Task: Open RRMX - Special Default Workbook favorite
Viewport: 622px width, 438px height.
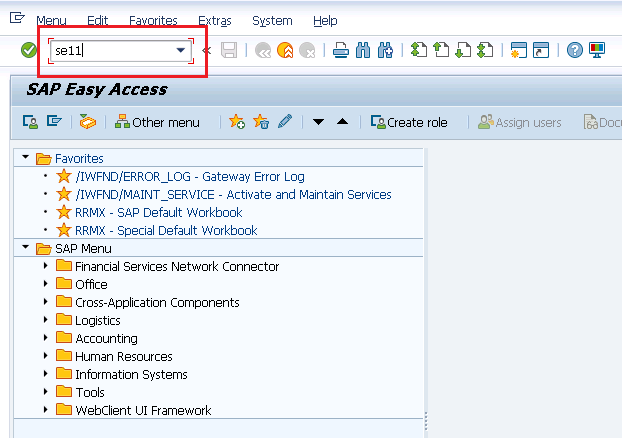Action: click(x=166, y=231)
